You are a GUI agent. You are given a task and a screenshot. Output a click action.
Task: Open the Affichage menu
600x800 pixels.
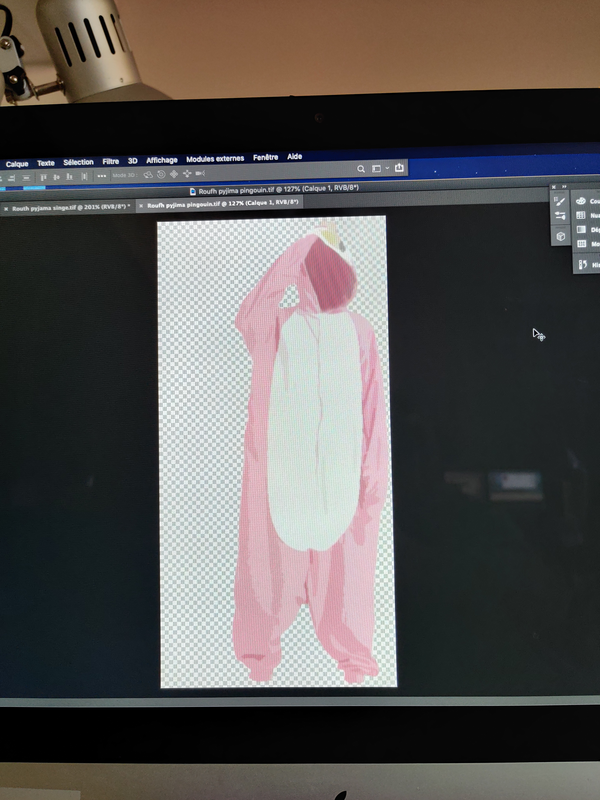(x=162, y=160)
